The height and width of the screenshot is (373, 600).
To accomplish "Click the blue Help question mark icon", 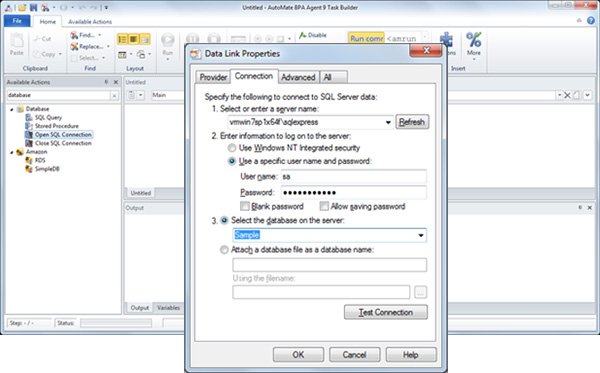I will [591, 21].
